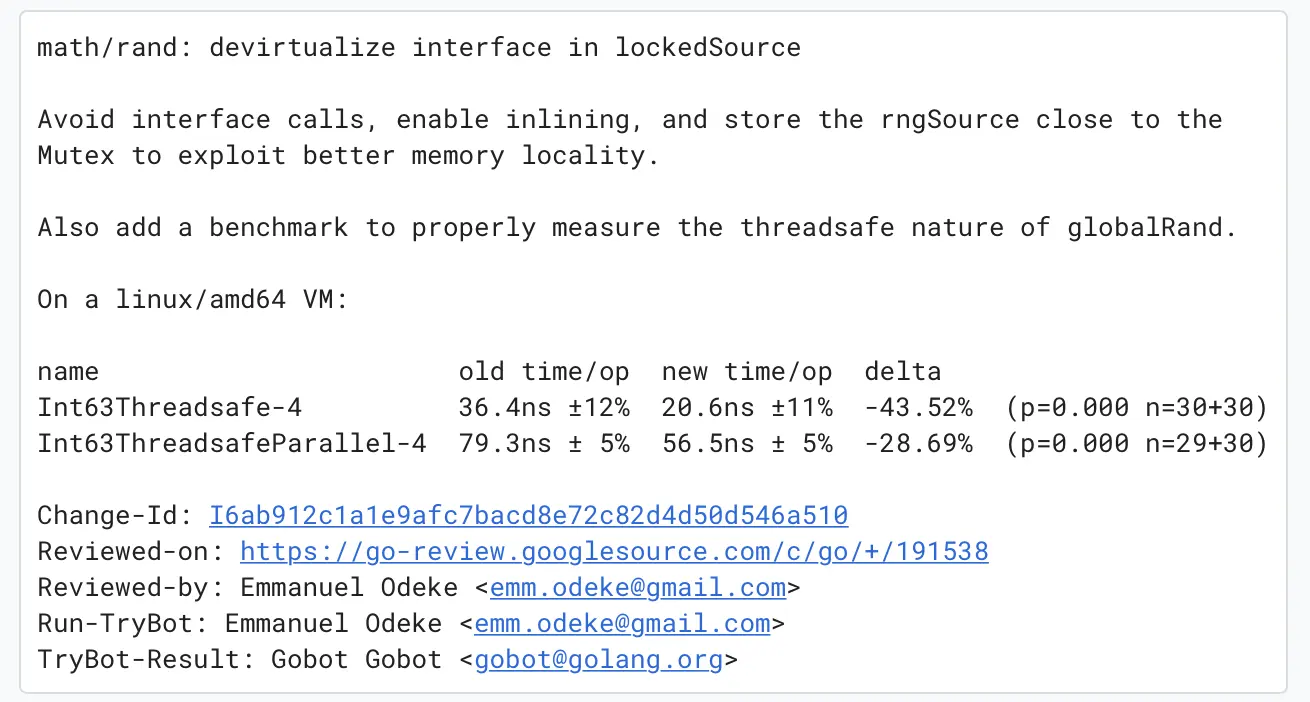Click the (p=0.000 n=29+30) statistics text
Image resolution: width=1310 pixels, height=702 pixels.
(x=1138, y=444)
